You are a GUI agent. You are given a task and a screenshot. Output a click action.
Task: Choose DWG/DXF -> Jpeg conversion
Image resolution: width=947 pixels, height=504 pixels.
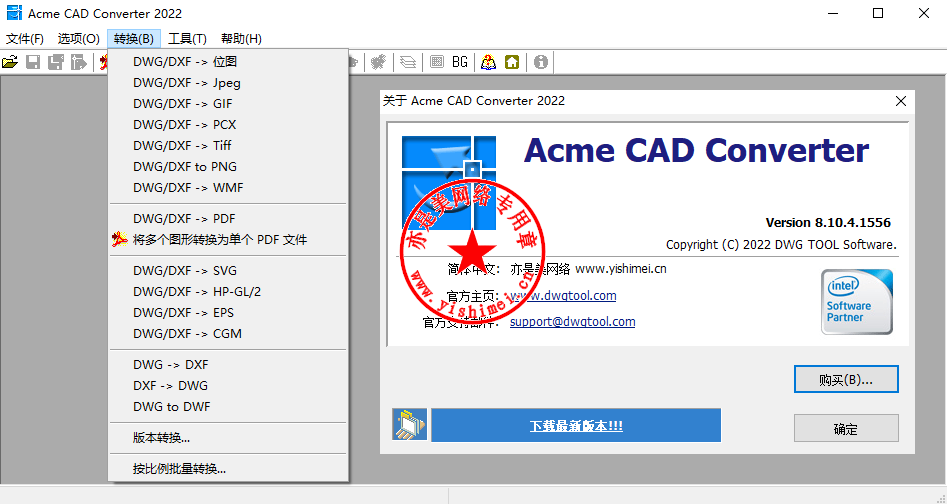tap(228, 83)
